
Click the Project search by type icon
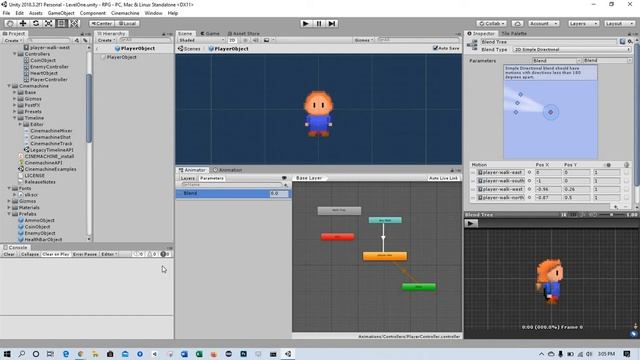pos(77,40)
